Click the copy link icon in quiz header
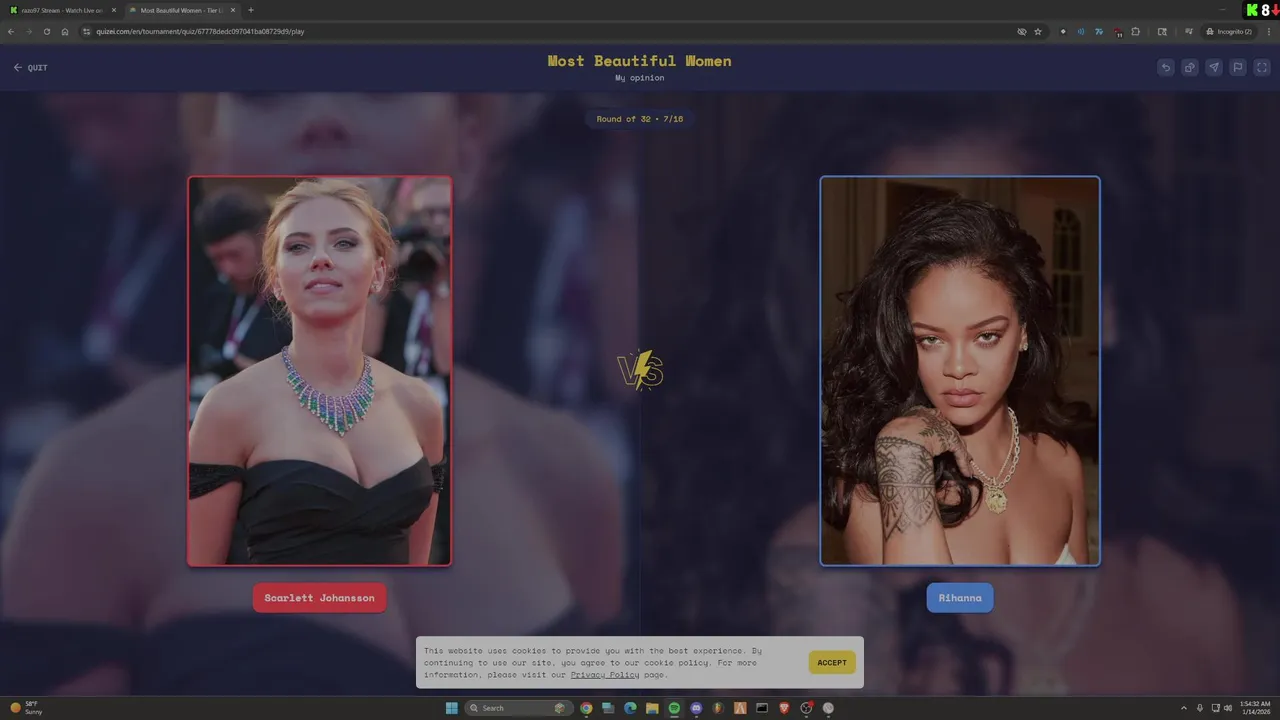This screenshot has height=720, width=1280. [x=1190, y=67]
